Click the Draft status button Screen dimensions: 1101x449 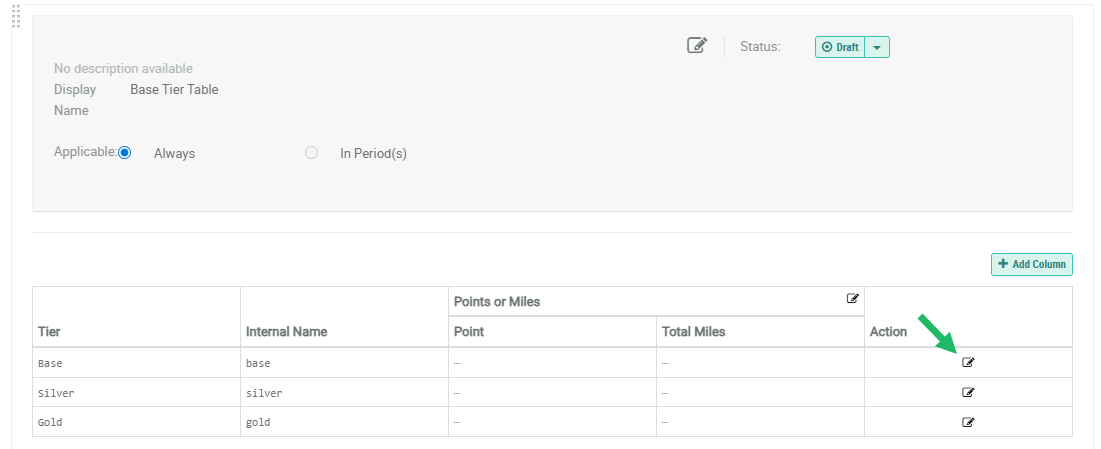coord(840,47)
